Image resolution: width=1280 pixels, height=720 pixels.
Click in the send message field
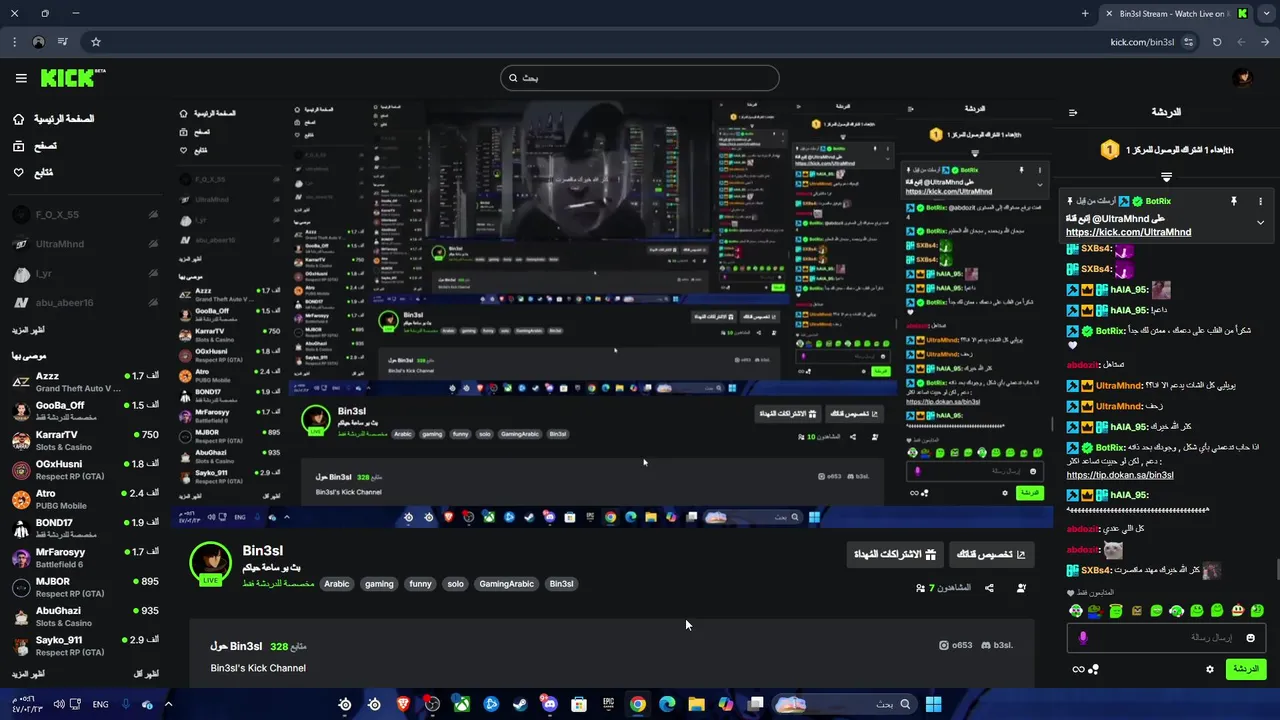coord(1165,637)
